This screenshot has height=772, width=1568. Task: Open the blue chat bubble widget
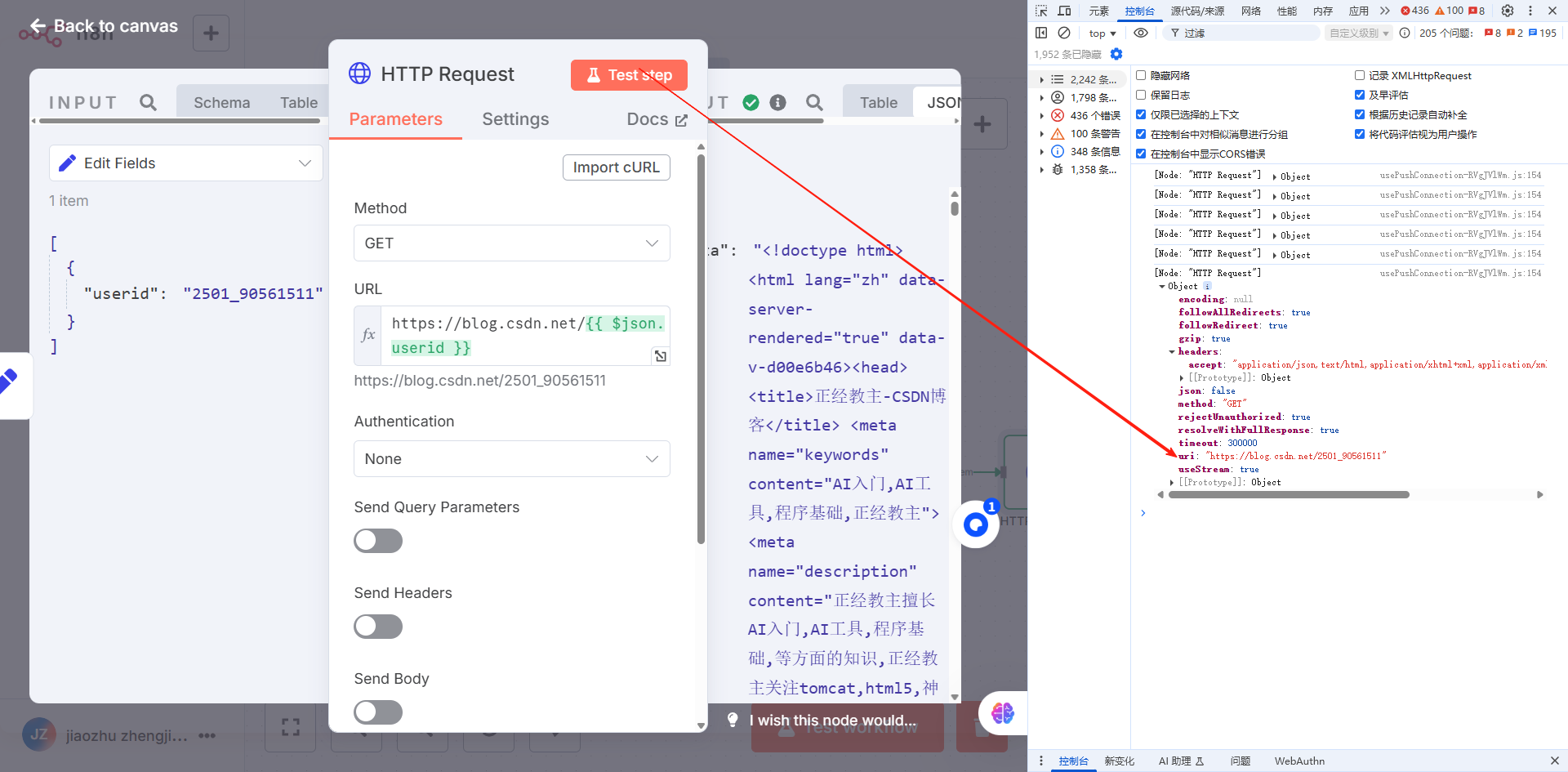tap(976, 524)
